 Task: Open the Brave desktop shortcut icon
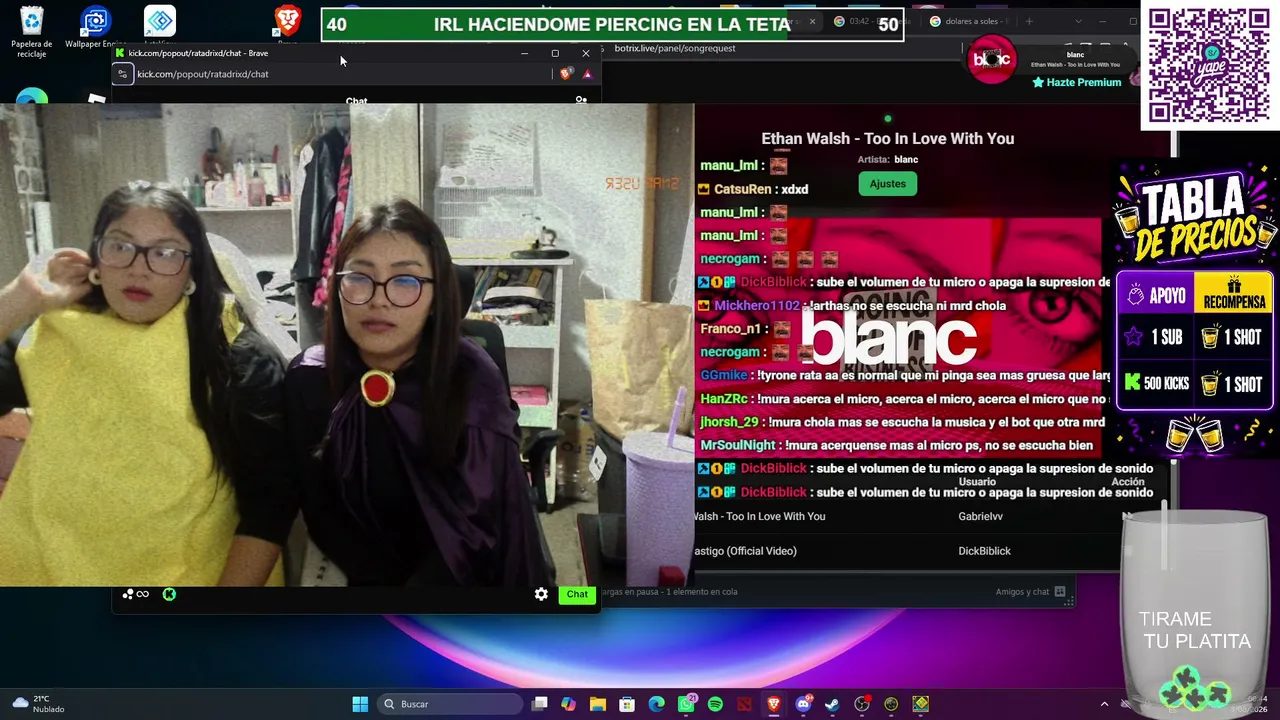tap(288, 22)
